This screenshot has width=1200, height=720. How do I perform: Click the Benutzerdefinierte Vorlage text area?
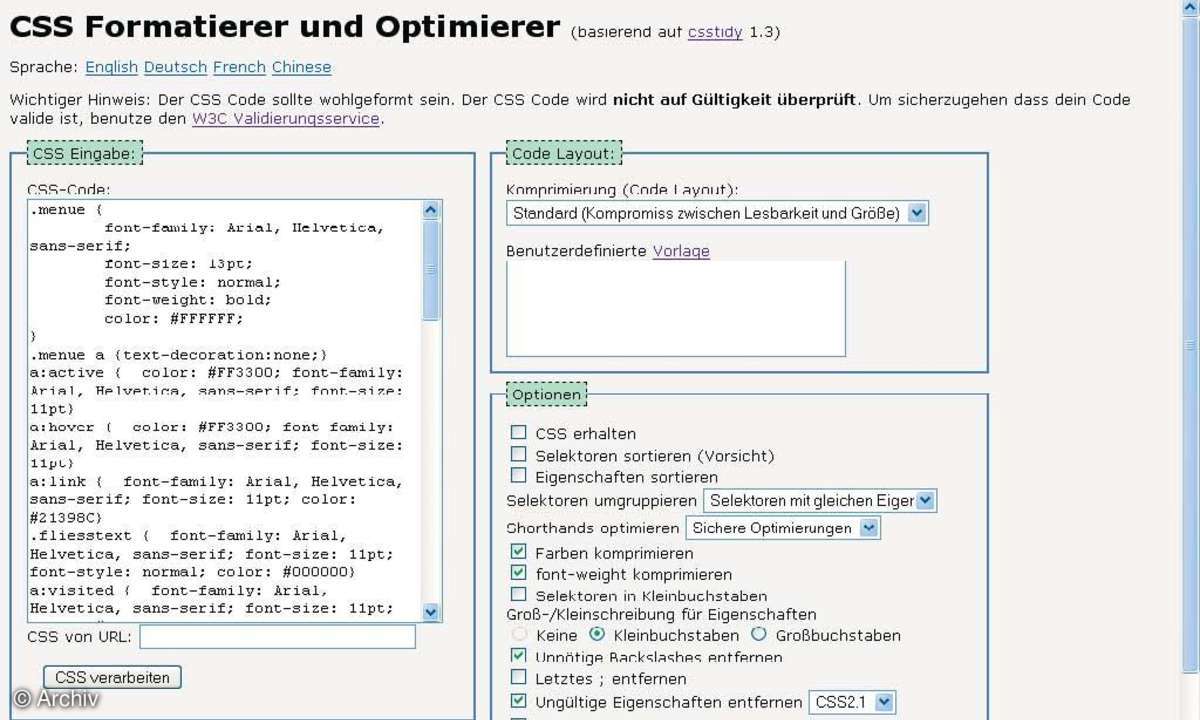[x=676, y=309]
